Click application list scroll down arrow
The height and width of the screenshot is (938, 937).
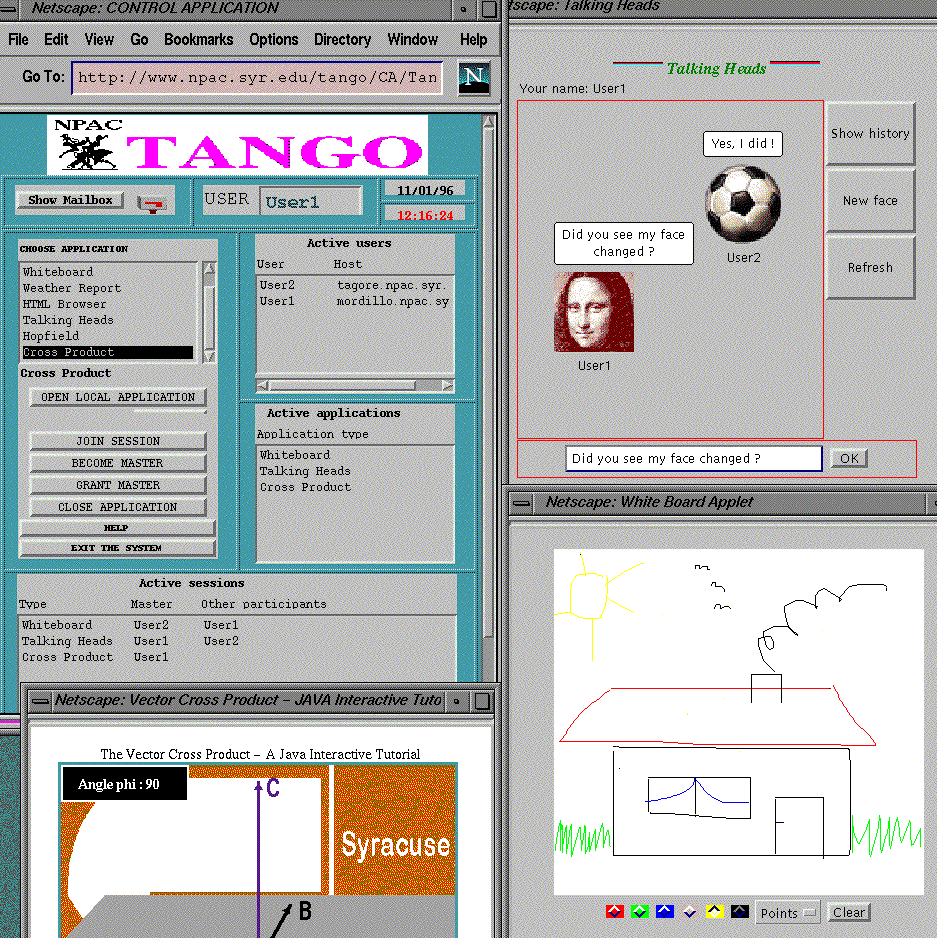tap(209, 357)
